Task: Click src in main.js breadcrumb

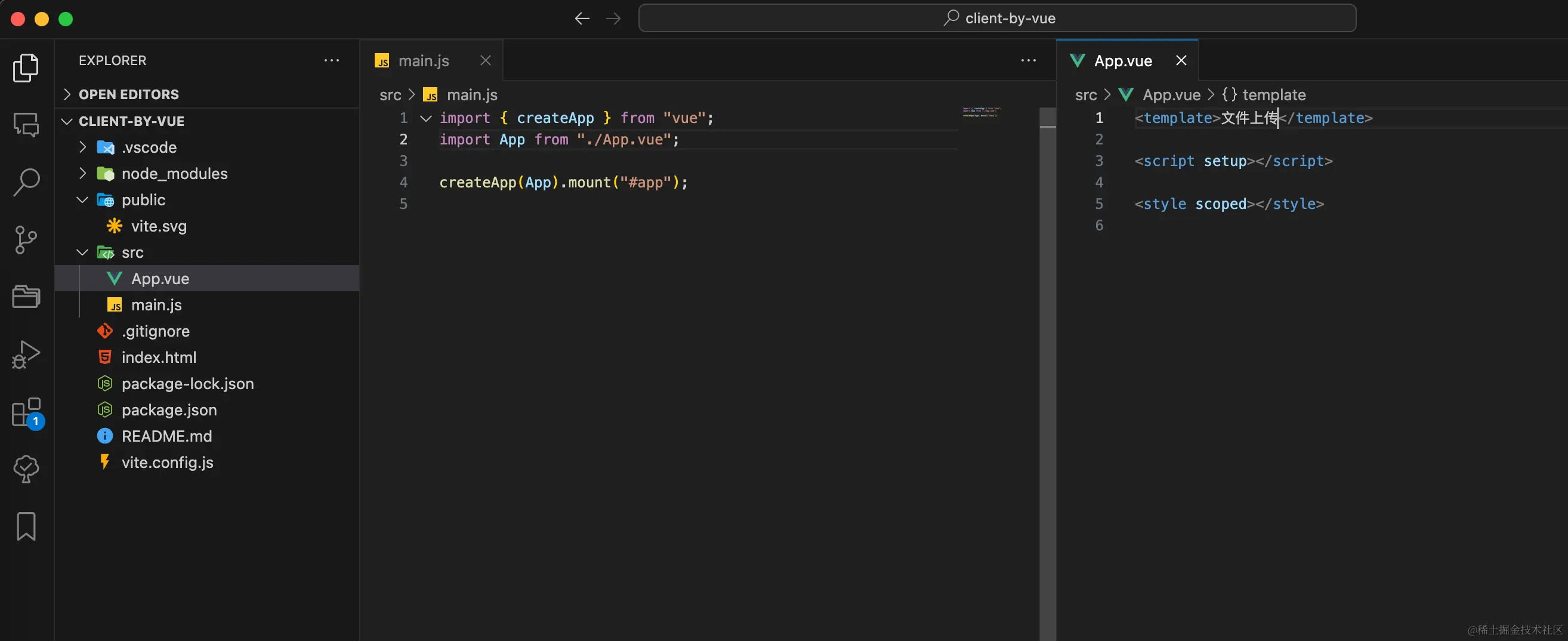Action: [x=390, y=95]
